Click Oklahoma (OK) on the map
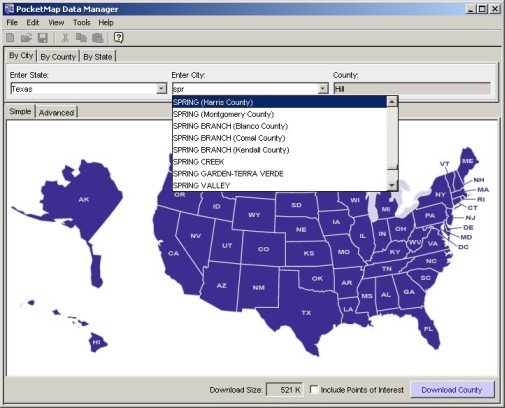The height and width of the screenshot is (408, 505). [x=317, y=278]
